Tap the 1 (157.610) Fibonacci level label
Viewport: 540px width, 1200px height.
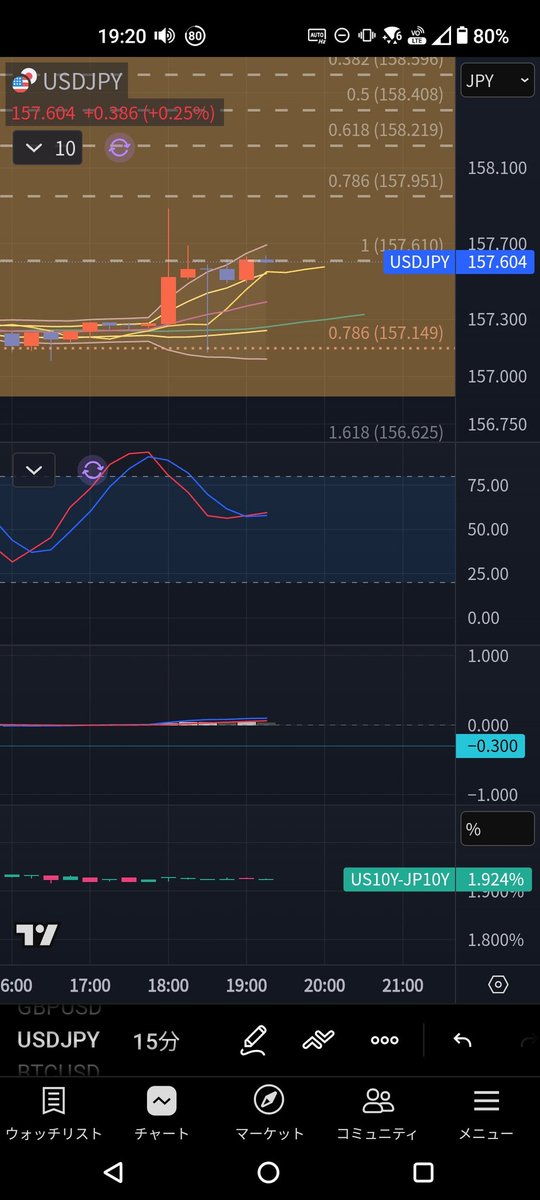pyautogui.click(x=402, y=245)
